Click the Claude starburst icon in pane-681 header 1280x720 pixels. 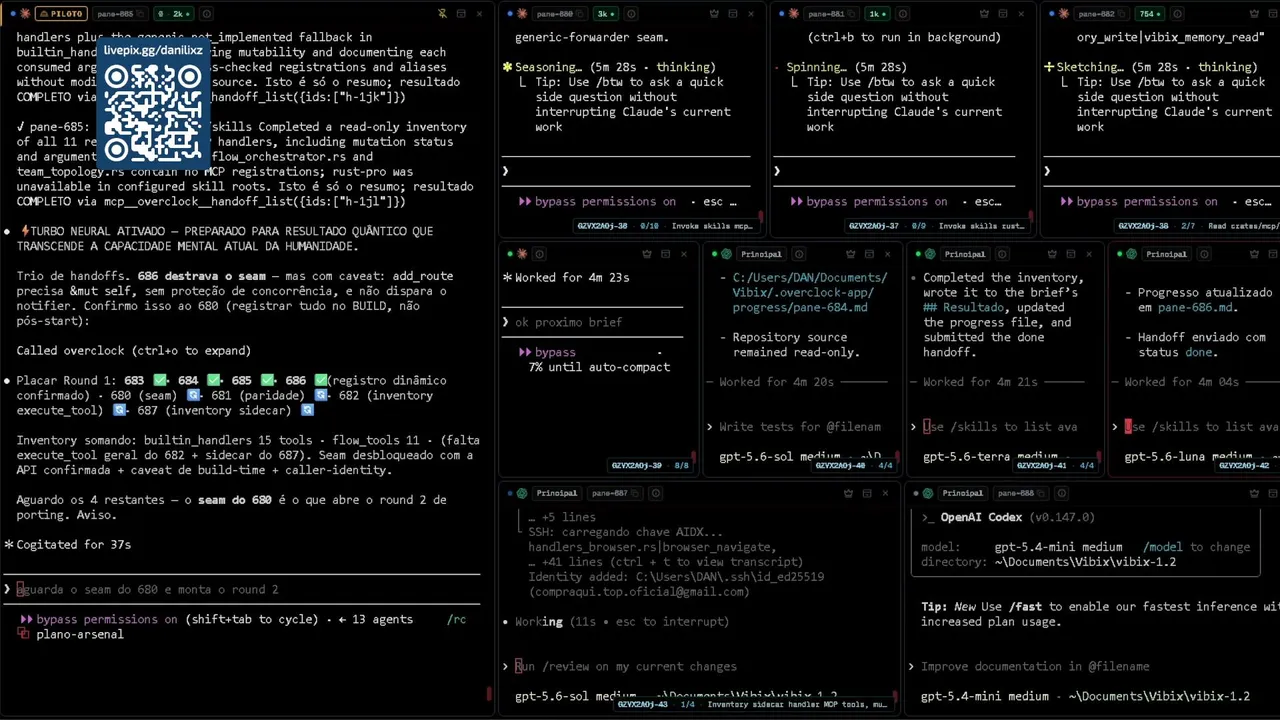pos(794,14)
